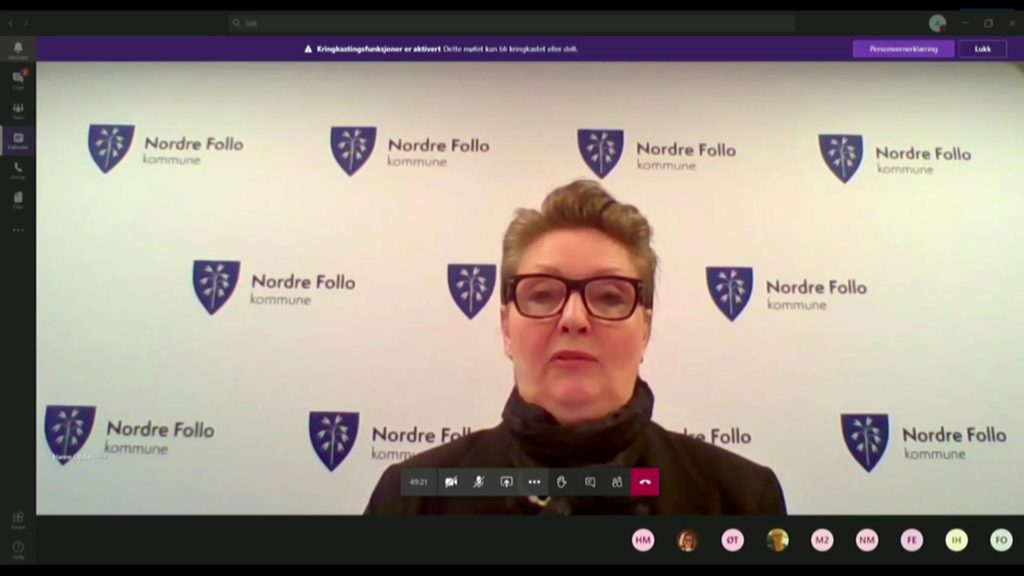
Task: Open the Activity bell in the sidebar
Action: (x=18, y=49)
